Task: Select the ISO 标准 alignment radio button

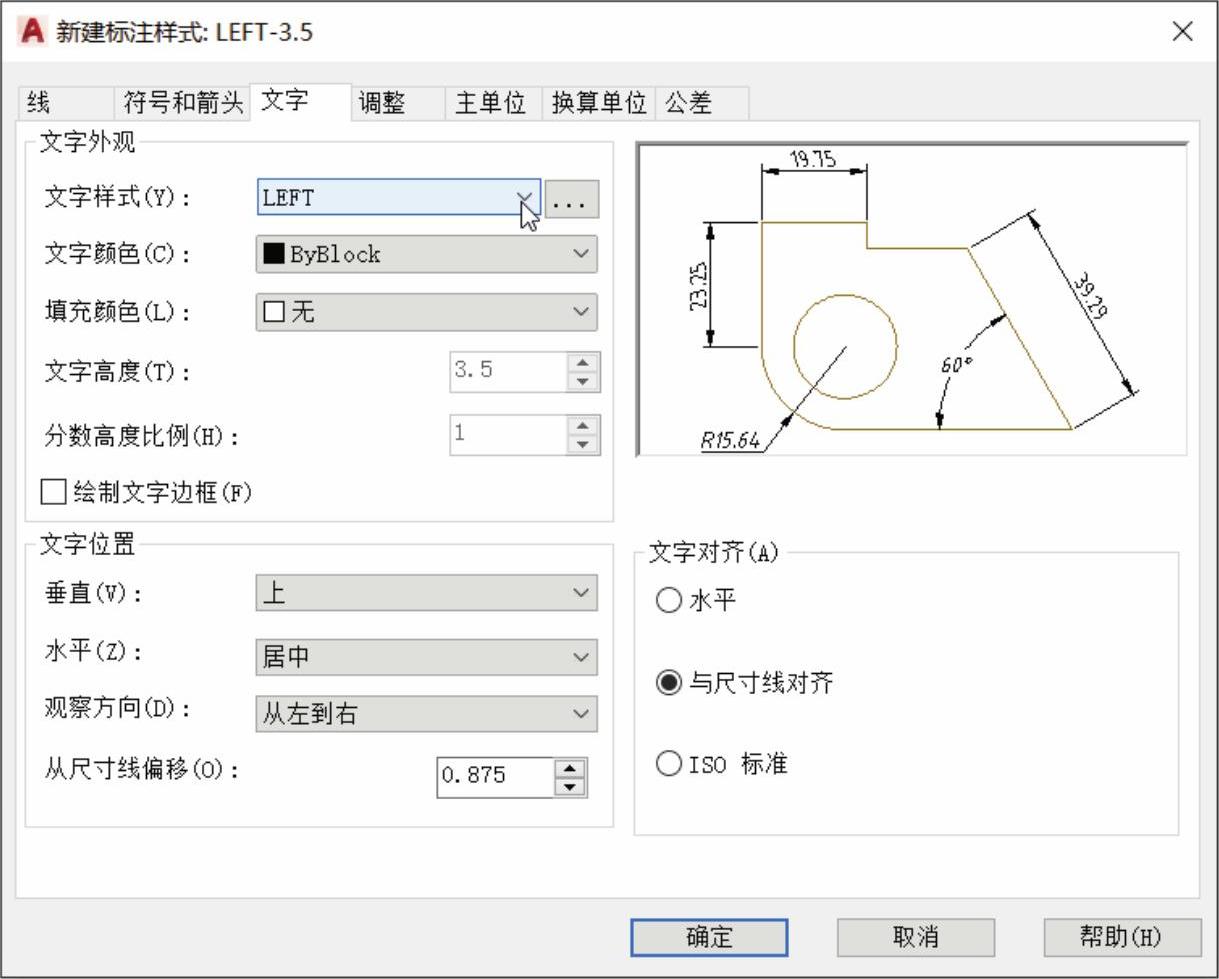Action: tap(668, 764)
